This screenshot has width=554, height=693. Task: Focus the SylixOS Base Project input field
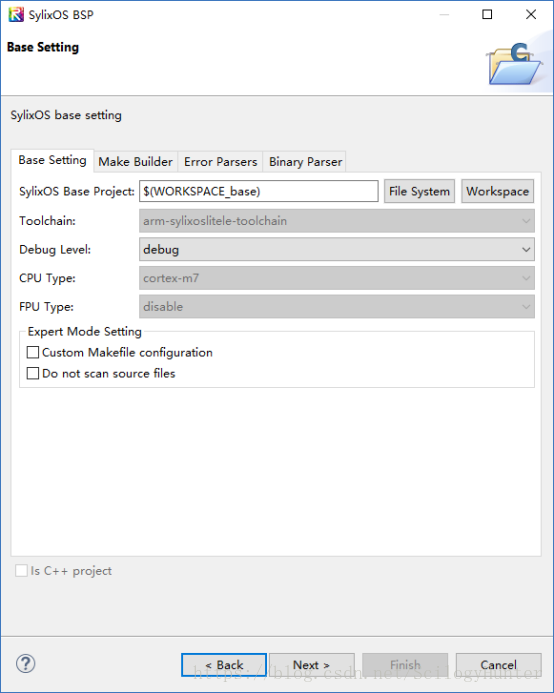pos(259,191)
